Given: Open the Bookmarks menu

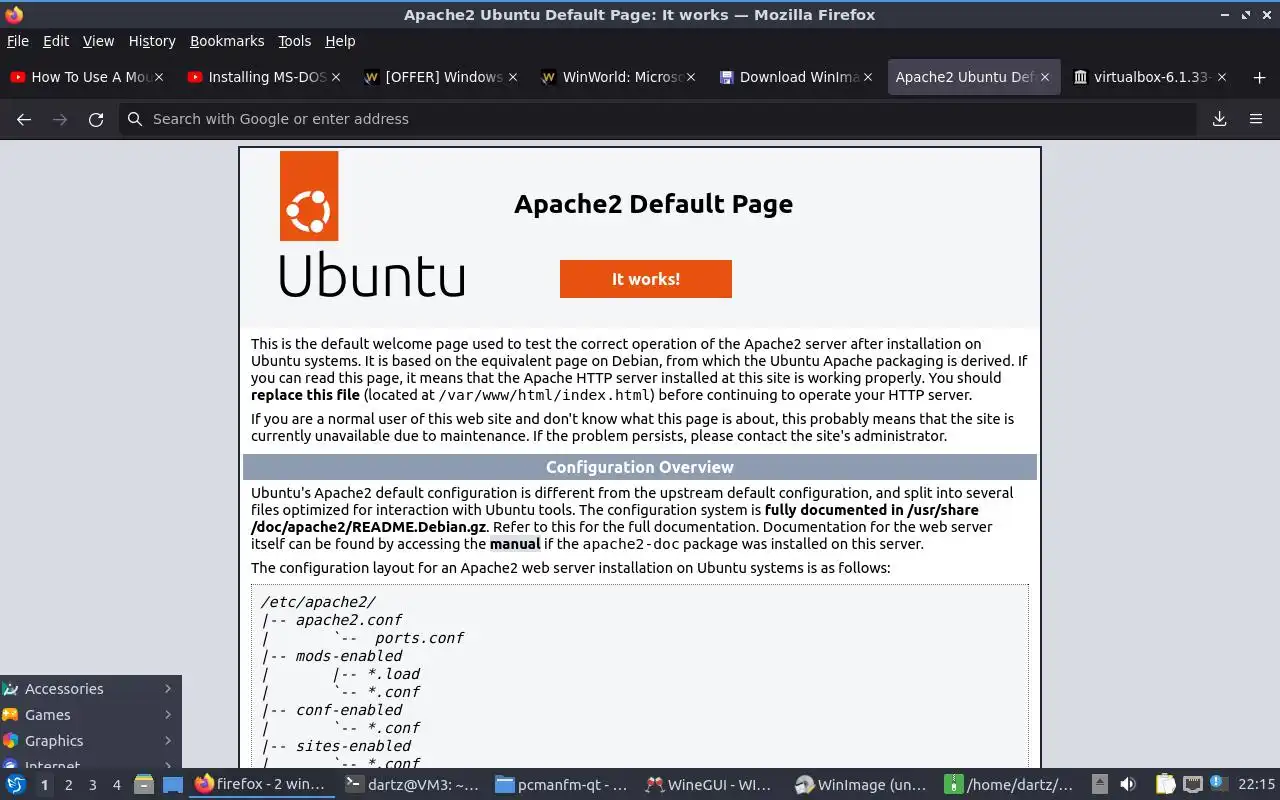Looking at the screenshot, I should pos(227,41).
